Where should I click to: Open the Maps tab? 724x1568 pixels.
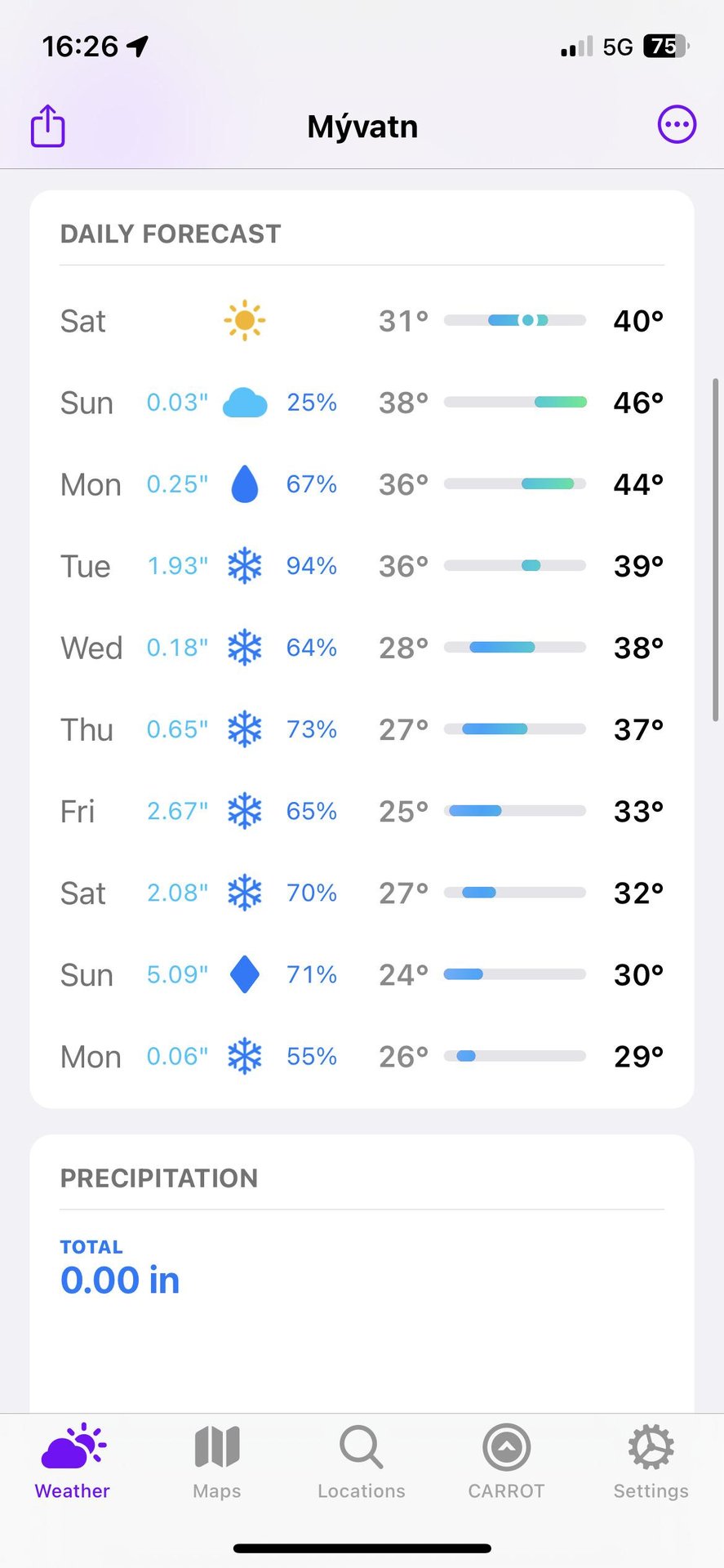[217, 1462]
